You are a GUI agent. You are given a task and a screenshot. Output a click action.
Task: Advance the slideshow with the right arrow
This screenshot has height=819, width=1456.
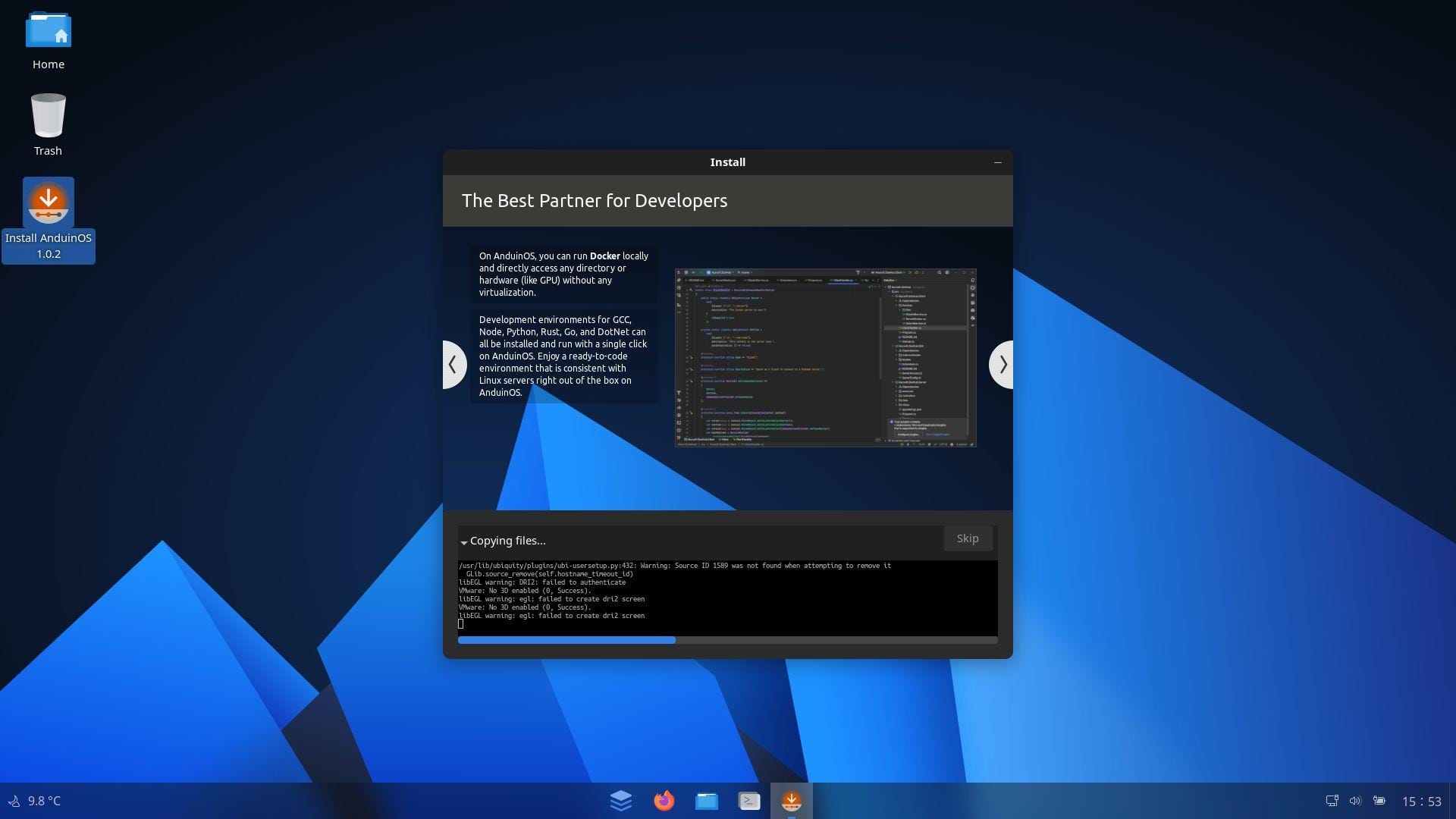1003,365
